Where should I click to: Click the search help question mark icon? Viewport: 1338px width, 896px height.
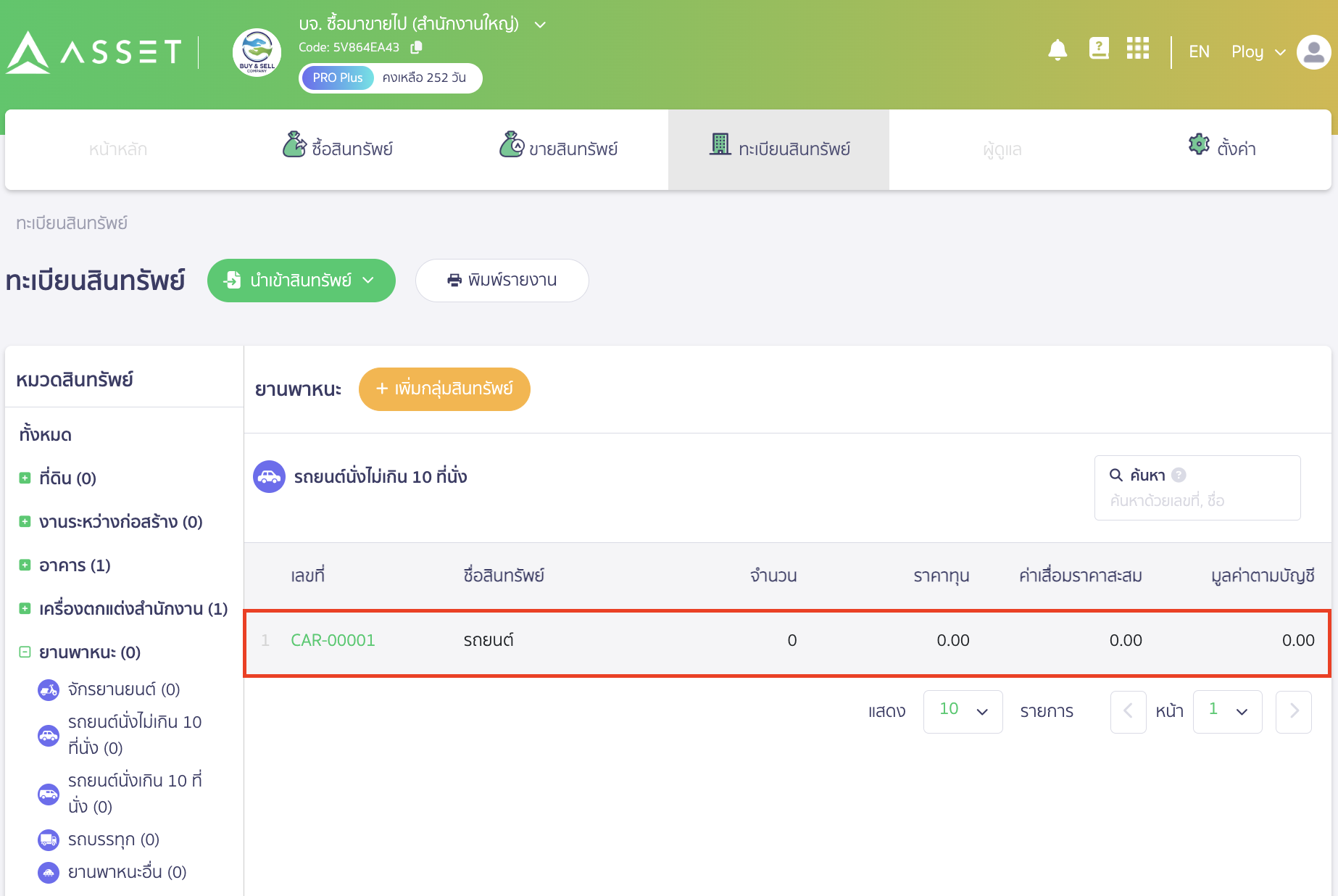coord(1179,475)
